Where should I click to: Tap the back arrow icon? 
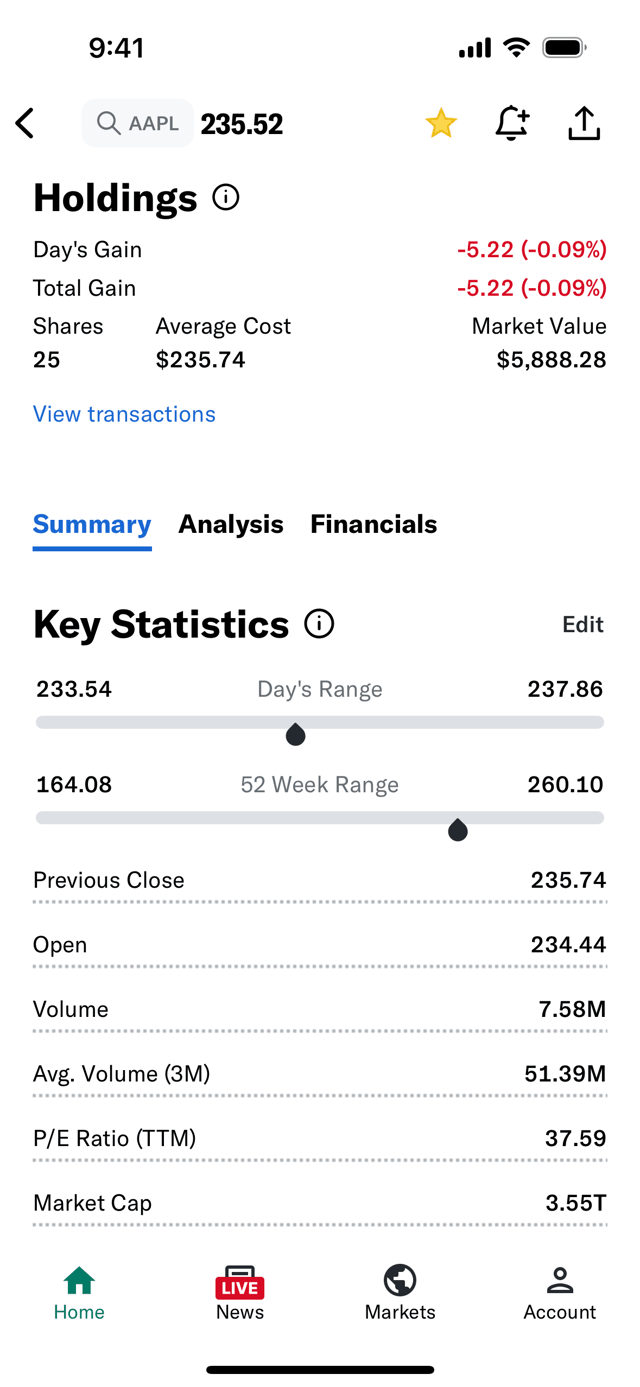(x=25, y=124)
